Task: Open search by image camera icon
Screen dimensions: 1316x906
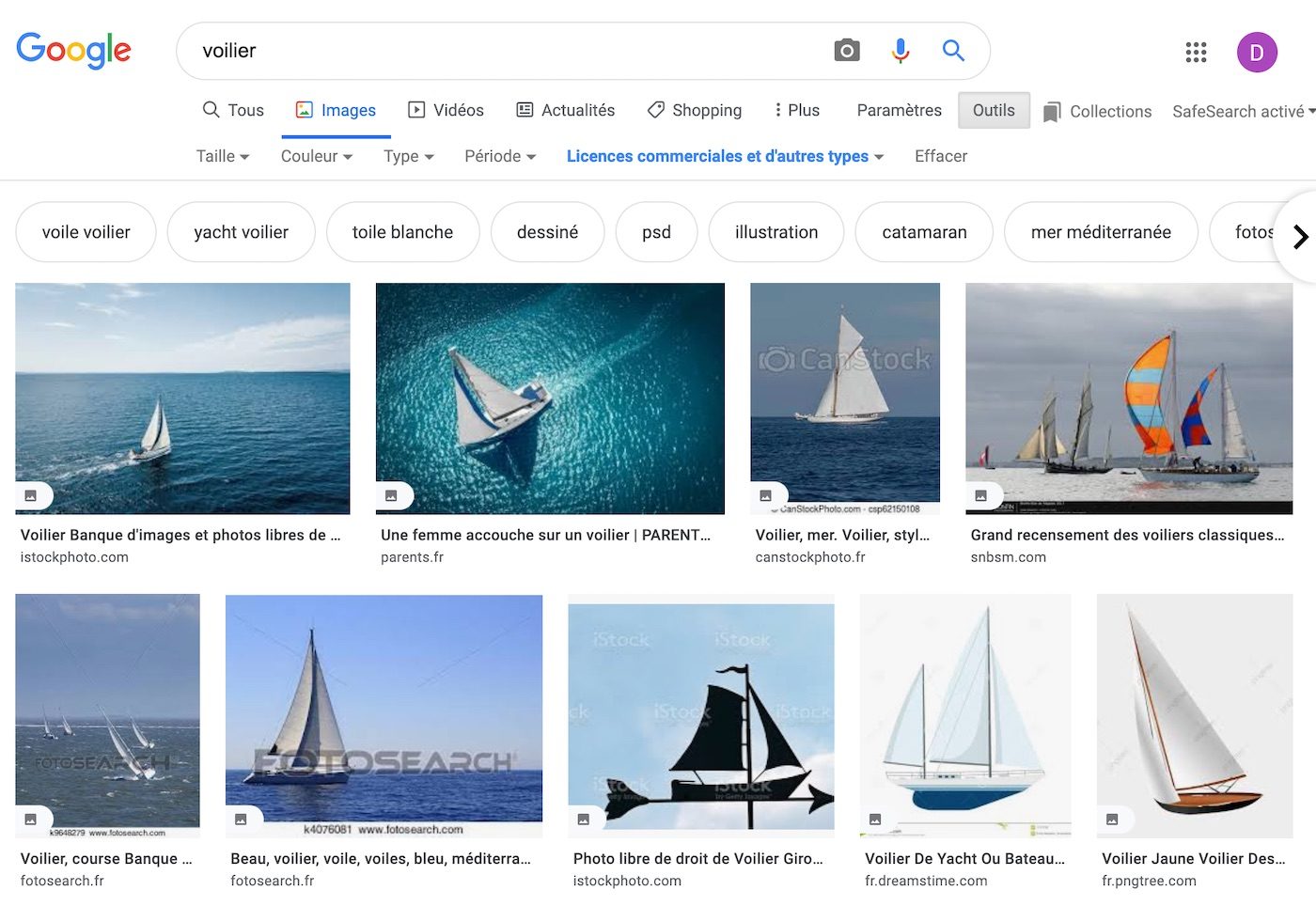Action: (847, 50)
